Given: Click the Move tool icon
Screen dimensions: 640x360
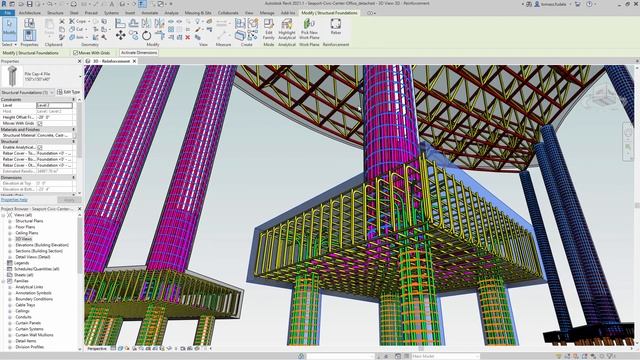Looking at the screenshot, I should [x=120, y=36].
